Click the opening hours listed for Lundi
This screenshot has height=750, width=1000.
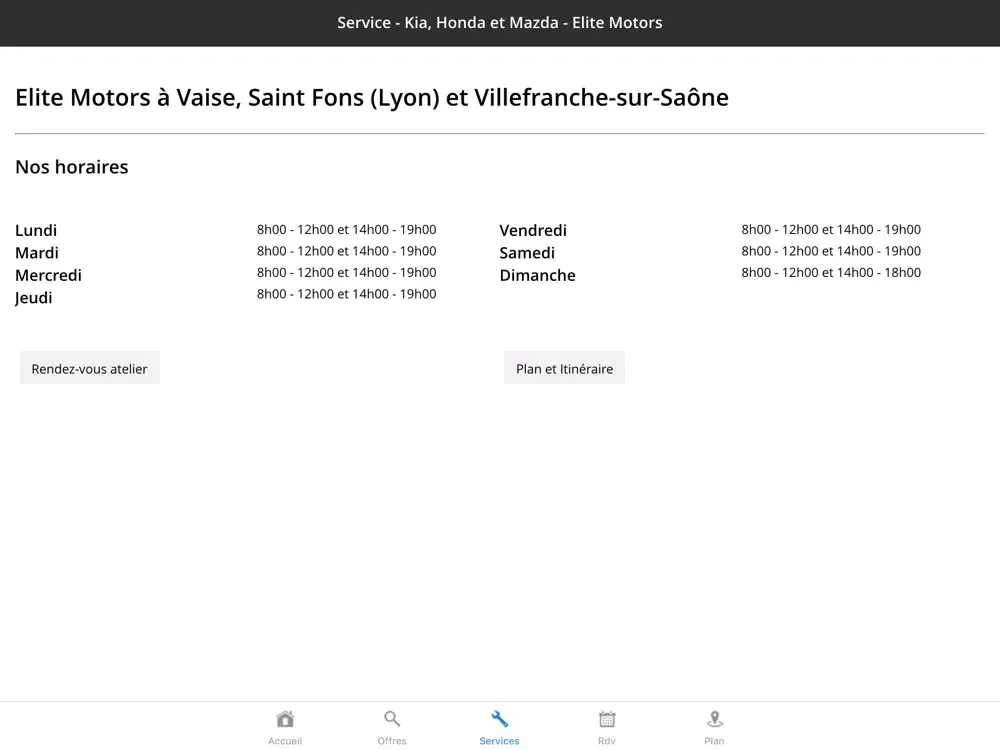tap(346, 230)
